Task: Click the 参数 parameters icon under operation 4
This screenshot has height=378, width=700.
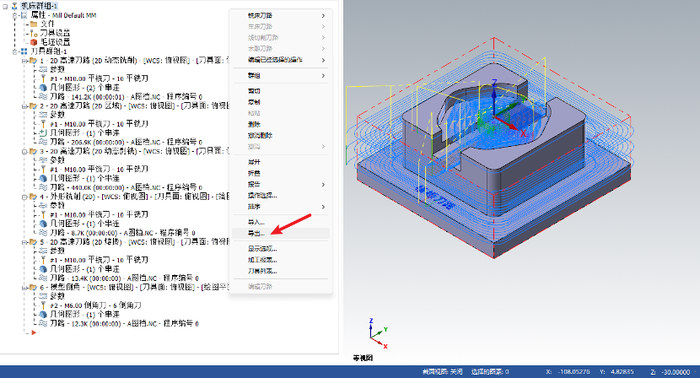Action: [x=43, y=206]
